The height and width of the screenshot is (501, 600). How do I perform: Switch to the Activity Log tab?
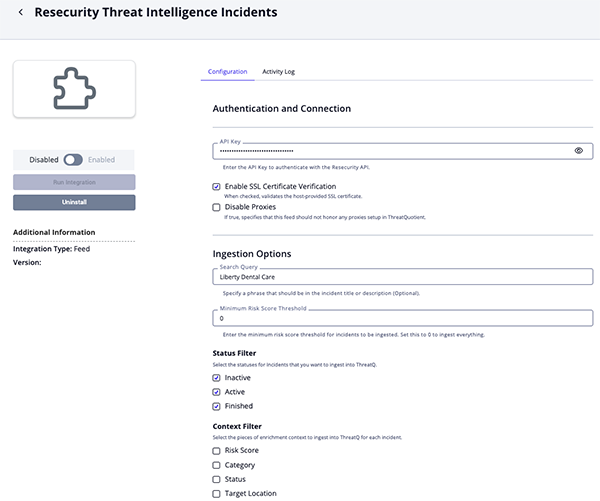[278, 72]
